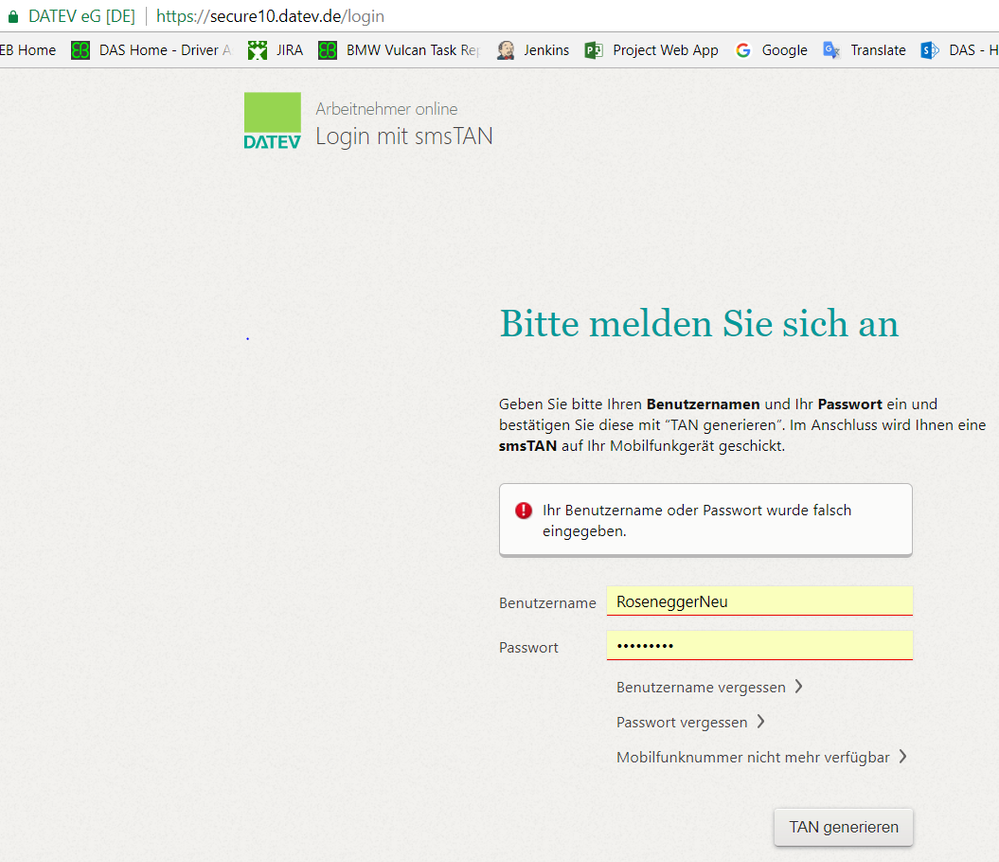Open DAS Home - Driver bookmark
Viewport: 999px width, 862px height.
tap(165, 50)
